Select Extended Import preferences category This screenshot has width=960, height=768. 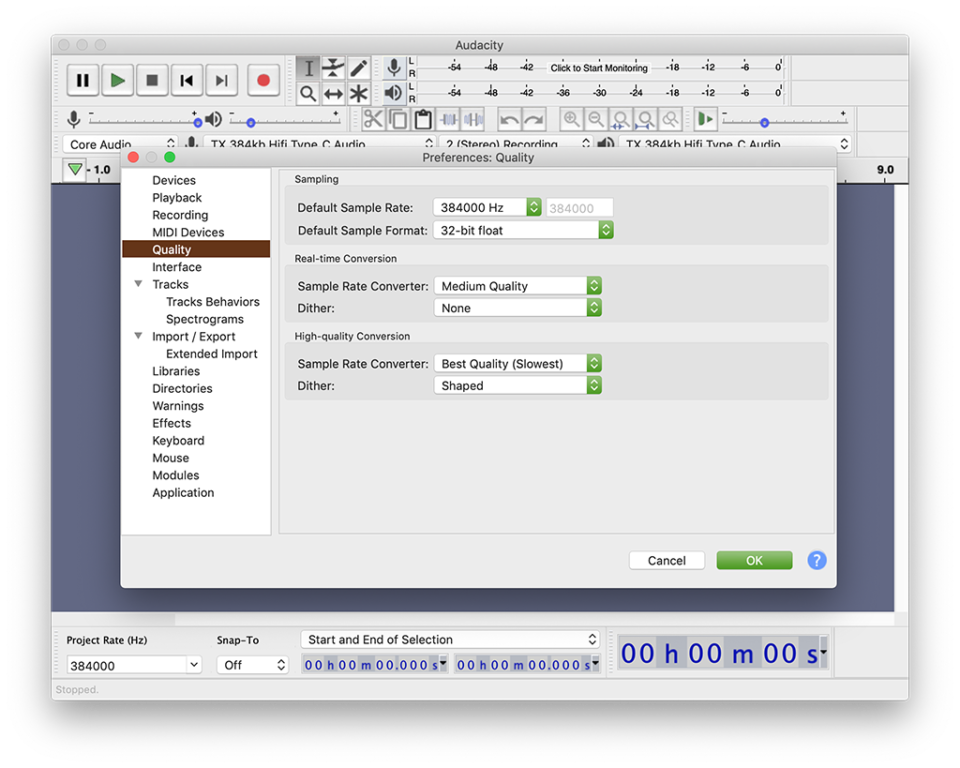(211, 354)
